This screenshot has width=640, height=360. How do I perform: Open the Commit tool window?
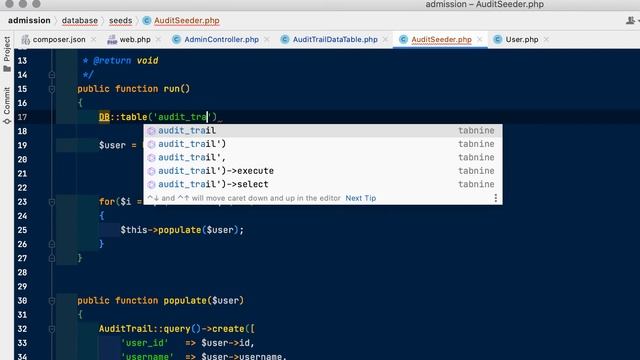pos(7,105)
